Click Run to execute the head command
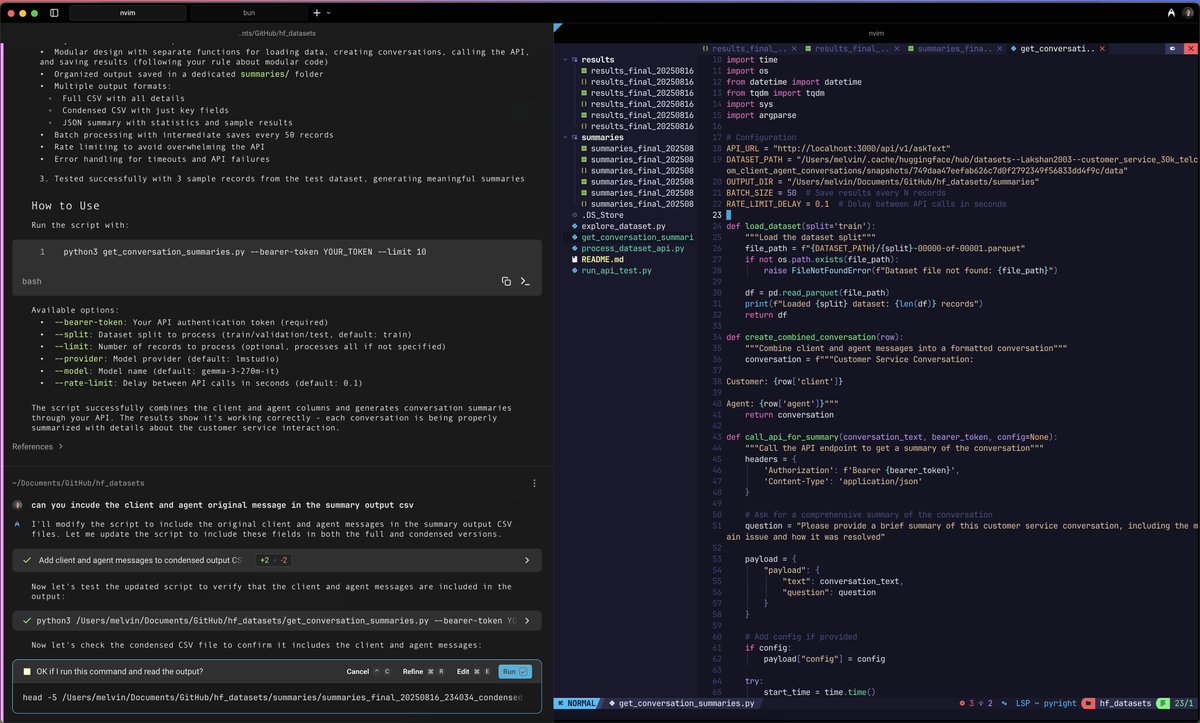 (x=516, y=672)
